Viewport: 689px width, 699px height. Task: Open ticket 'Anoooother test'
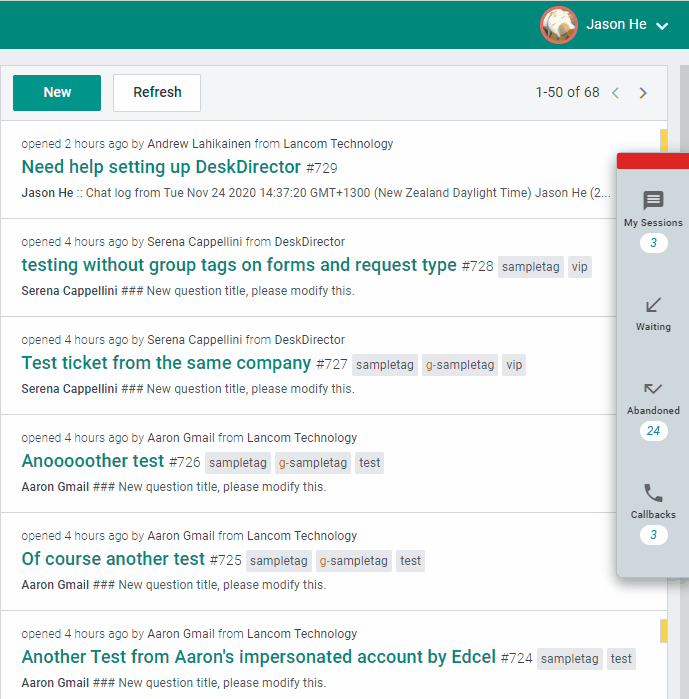pos(93,461)
